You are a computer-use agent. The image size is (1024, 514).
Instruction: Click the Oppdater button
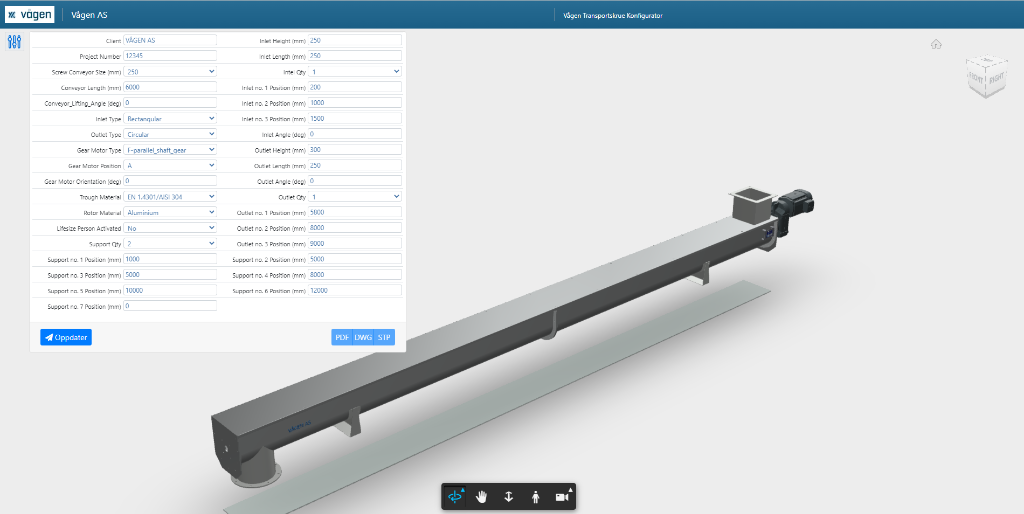point(66,337)
